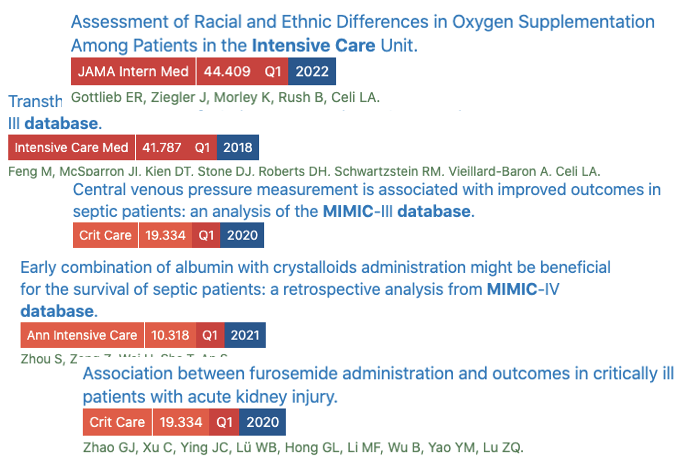This screenshot has height=458, width=689.
Task: Click the Gottlieb ER author list
Action: pyautogui.click(x=226, y=98)
